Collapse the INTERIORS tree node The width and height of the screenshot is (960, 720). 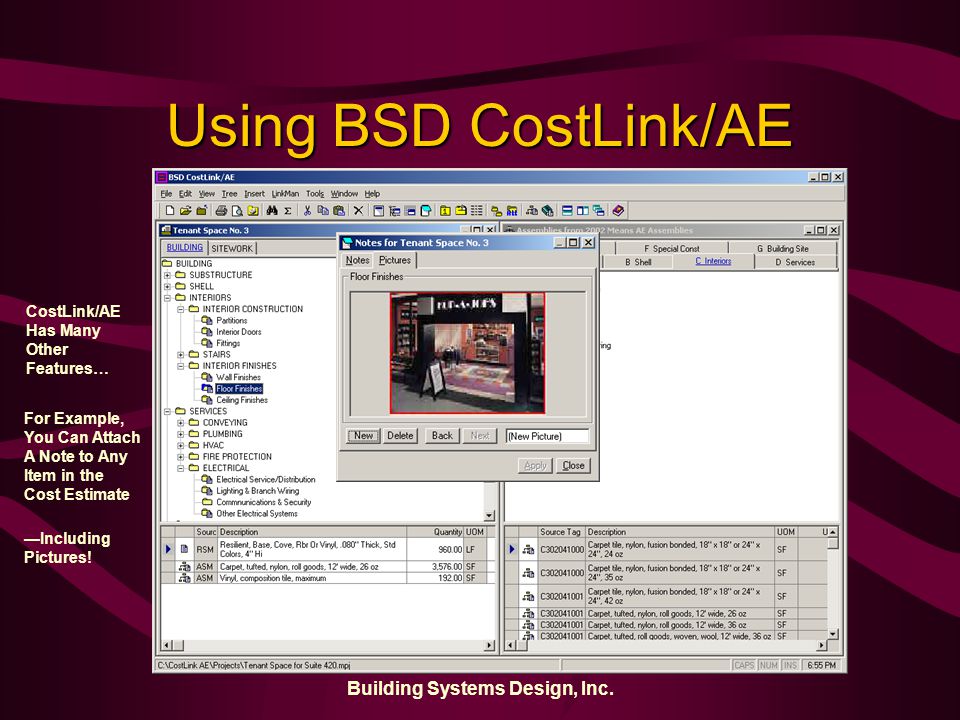click(x=167, y=298)
